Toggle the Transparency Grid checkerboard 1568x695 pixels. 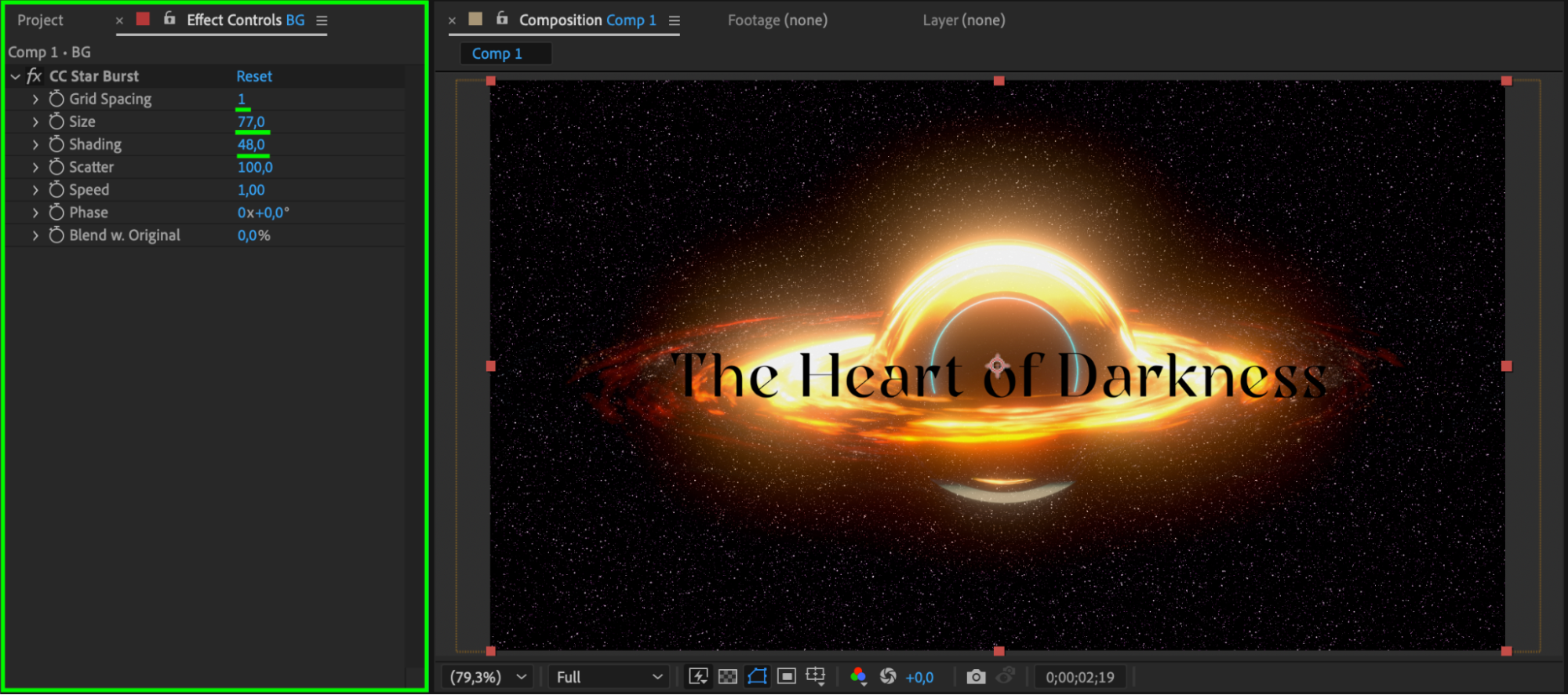click(x=728, y=676)
